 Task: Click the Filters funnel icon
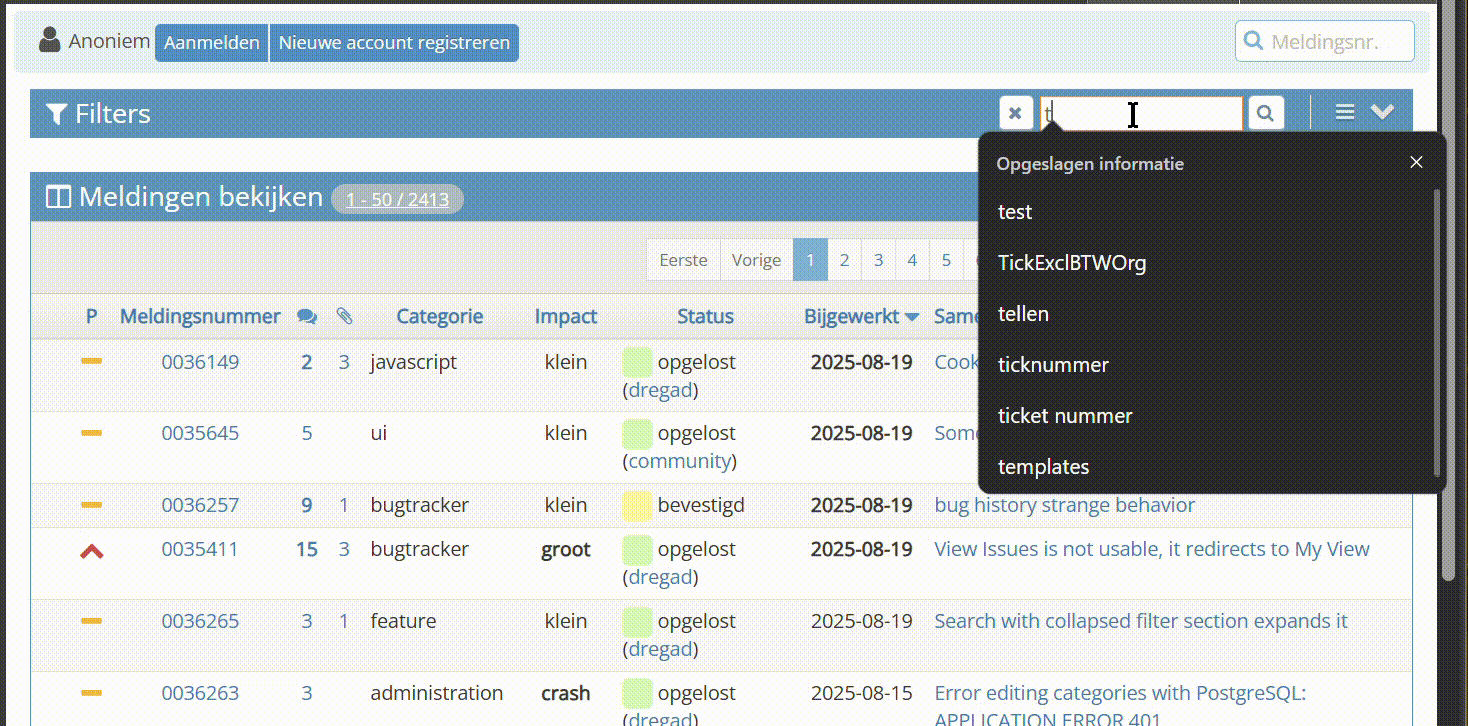(57, 114)
